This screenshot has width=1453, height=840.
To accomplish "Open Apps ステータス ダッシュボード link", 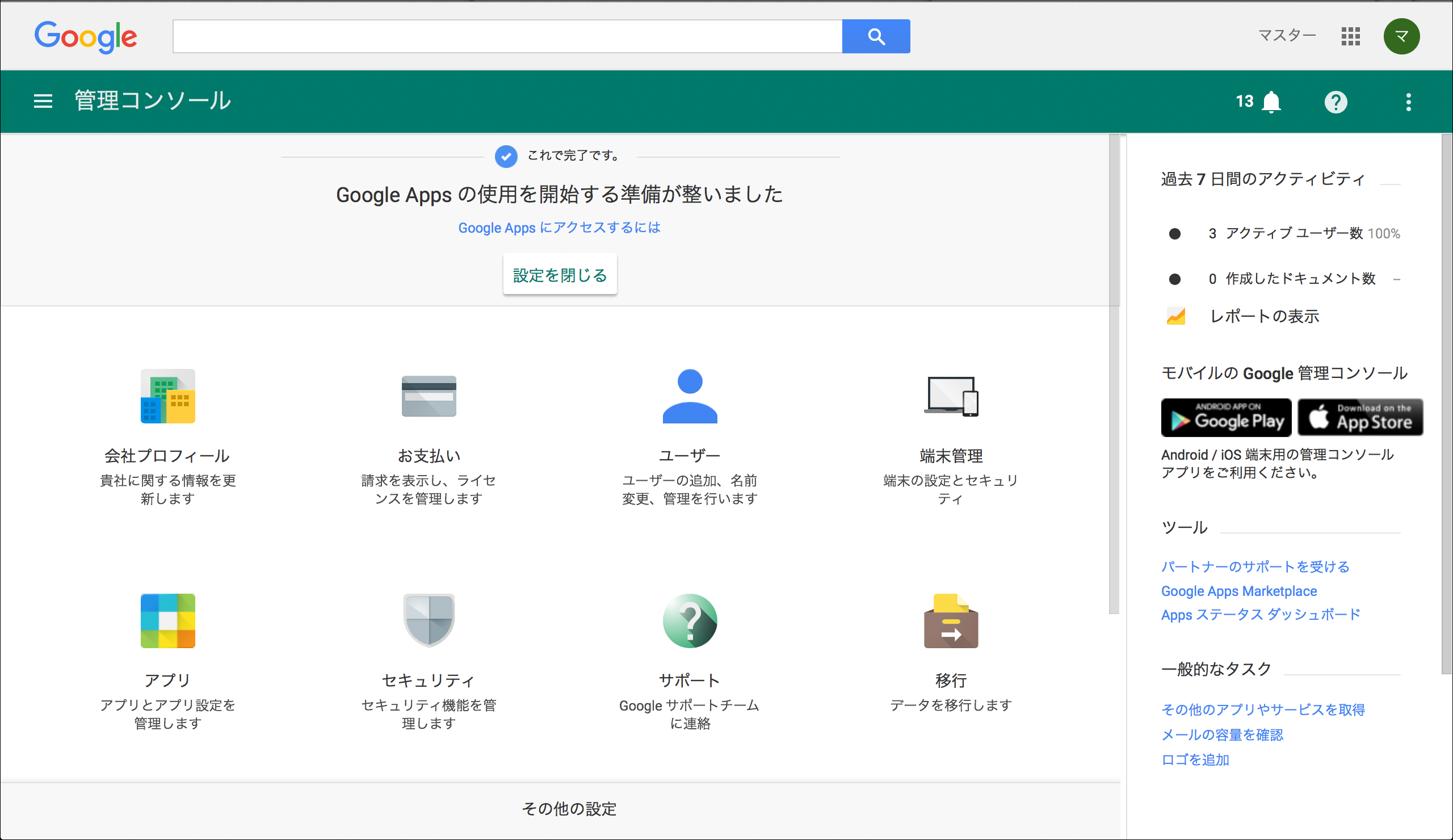I will (x=1261, y=615).
